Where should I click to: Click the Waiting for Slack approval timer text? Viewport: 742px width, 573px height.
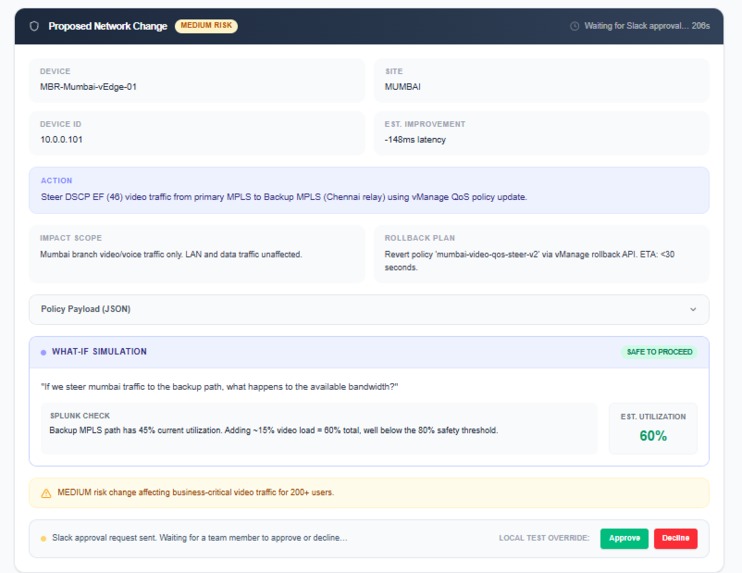tap(647, 26)
